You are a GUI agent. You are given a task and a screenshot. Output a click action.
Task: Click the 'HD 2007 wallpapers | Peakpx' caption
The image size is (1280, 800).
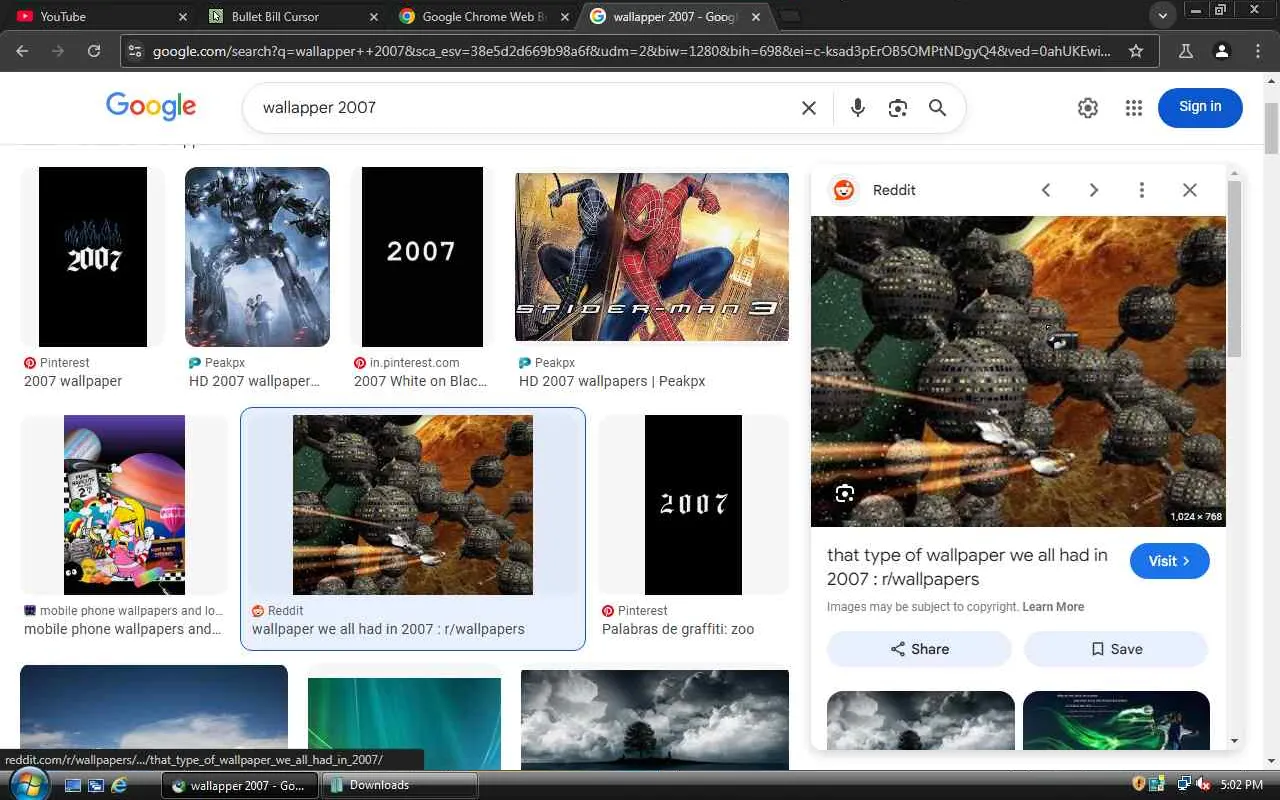[612, 381]
